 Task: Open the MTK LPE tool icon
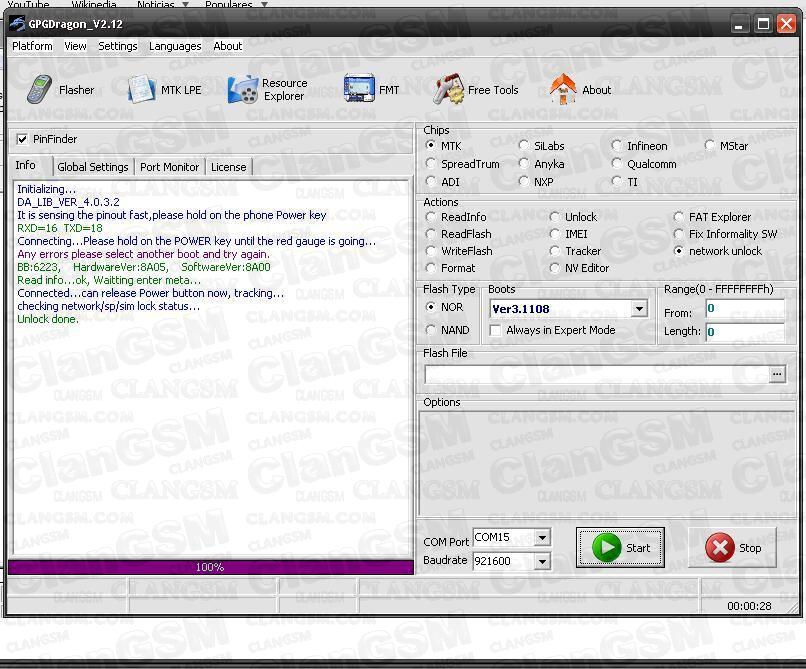[141, 89]
